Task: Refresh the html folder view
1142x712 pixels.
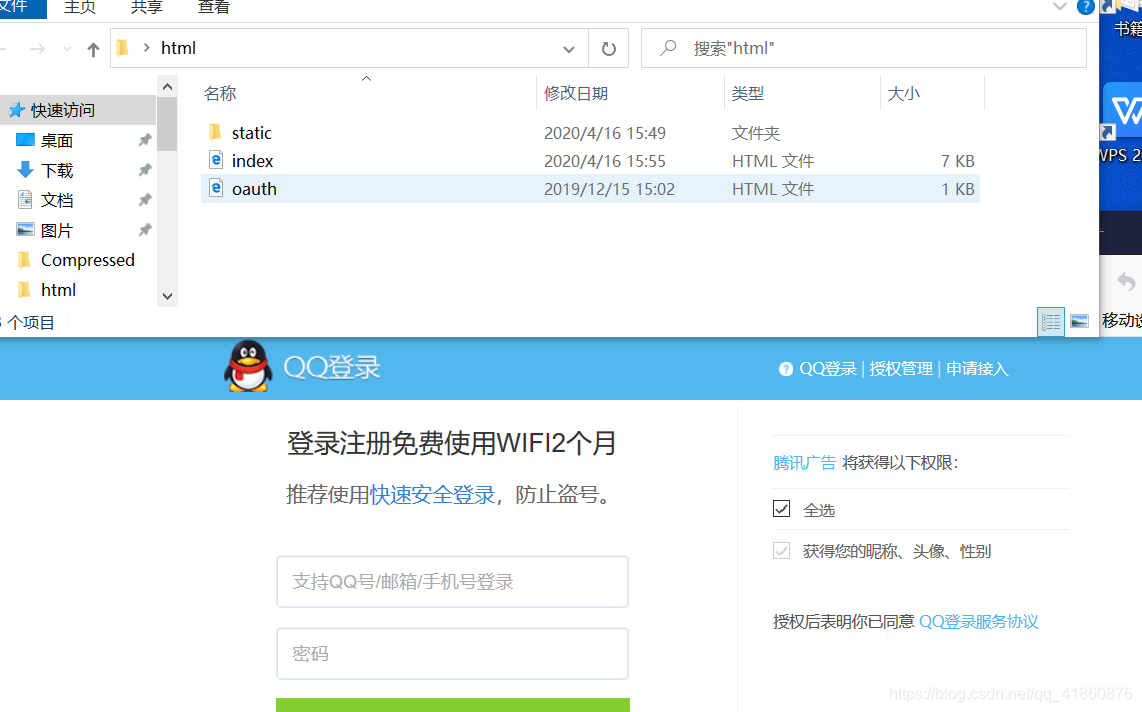Action: (608, 48)
